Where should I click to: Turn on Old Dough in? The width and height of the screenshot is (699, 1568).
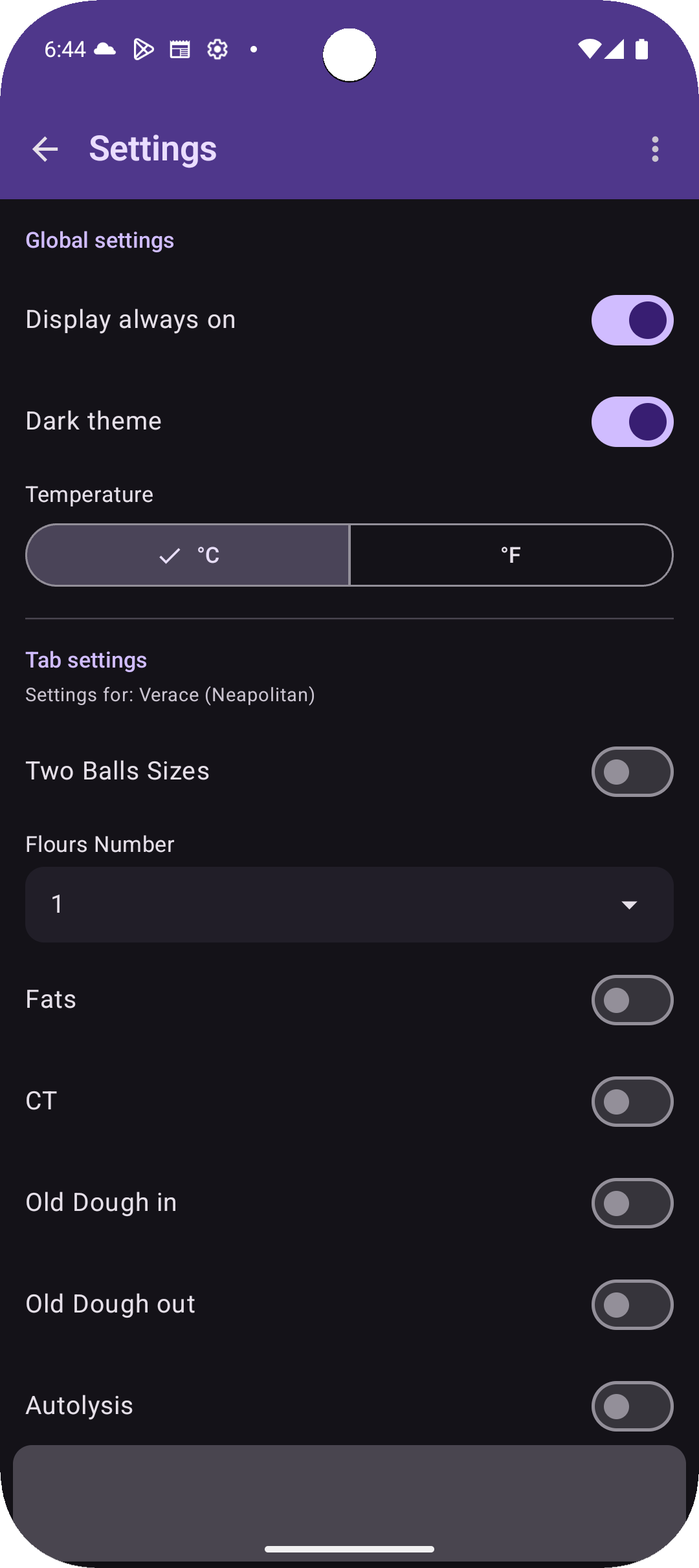(632, 1203)
